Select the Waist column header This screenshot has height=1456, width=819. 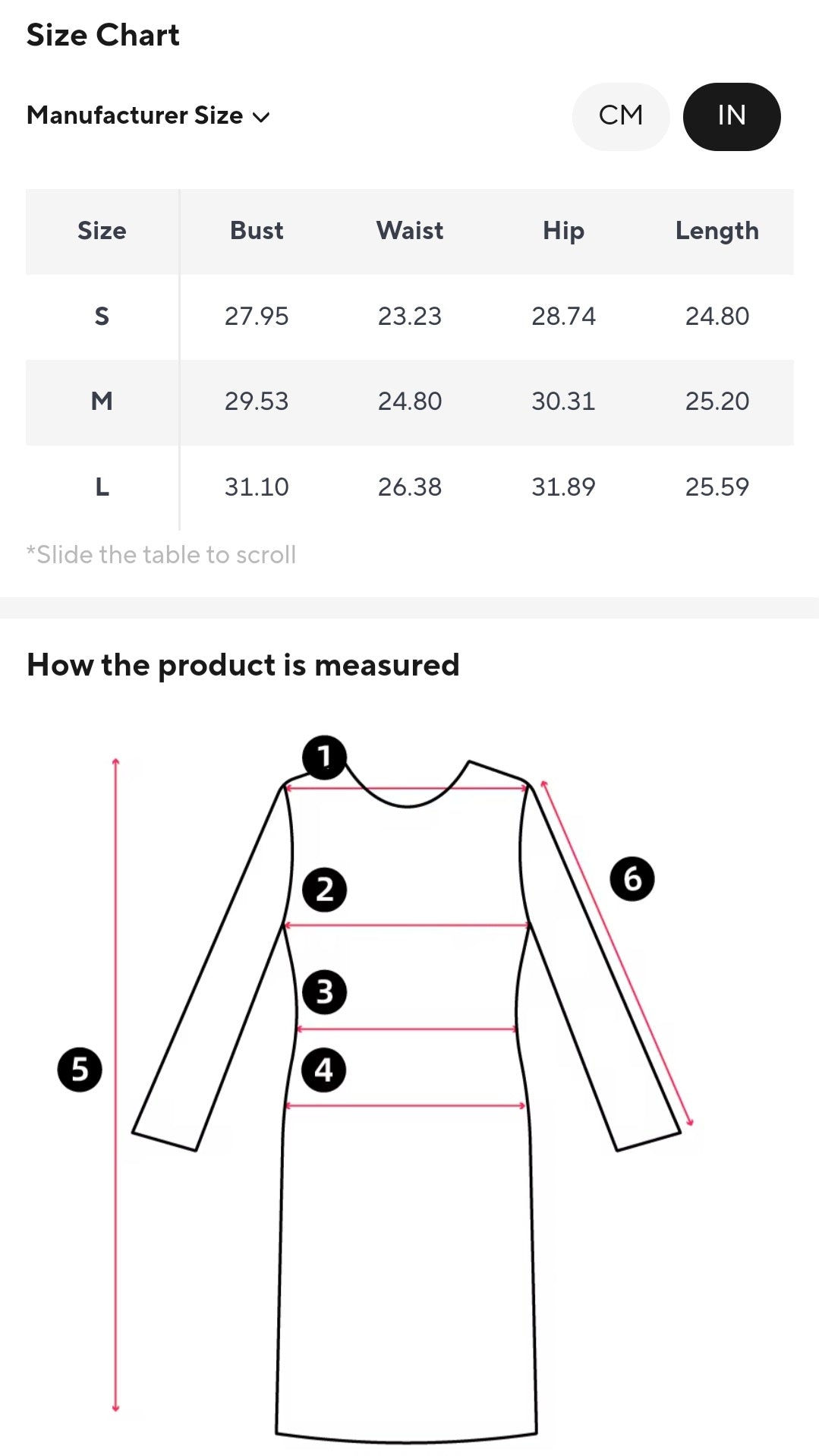click(410, 231)
